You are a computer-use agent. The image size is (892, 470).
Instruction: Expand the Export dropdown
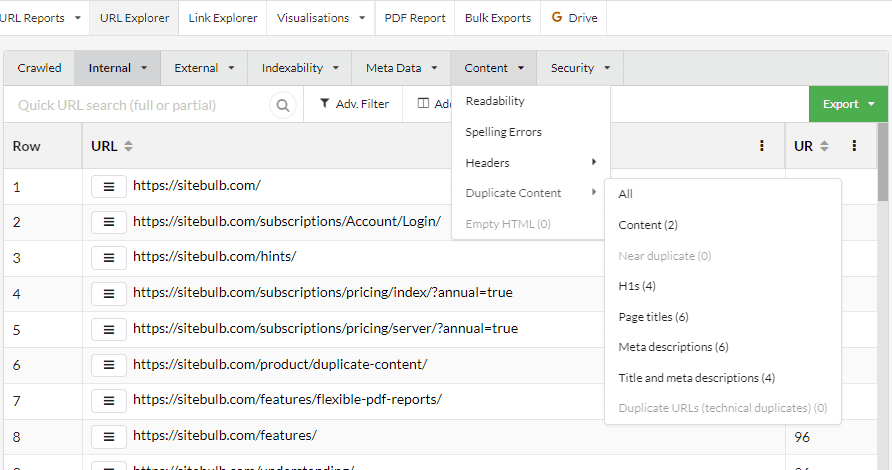click(848, 104)
